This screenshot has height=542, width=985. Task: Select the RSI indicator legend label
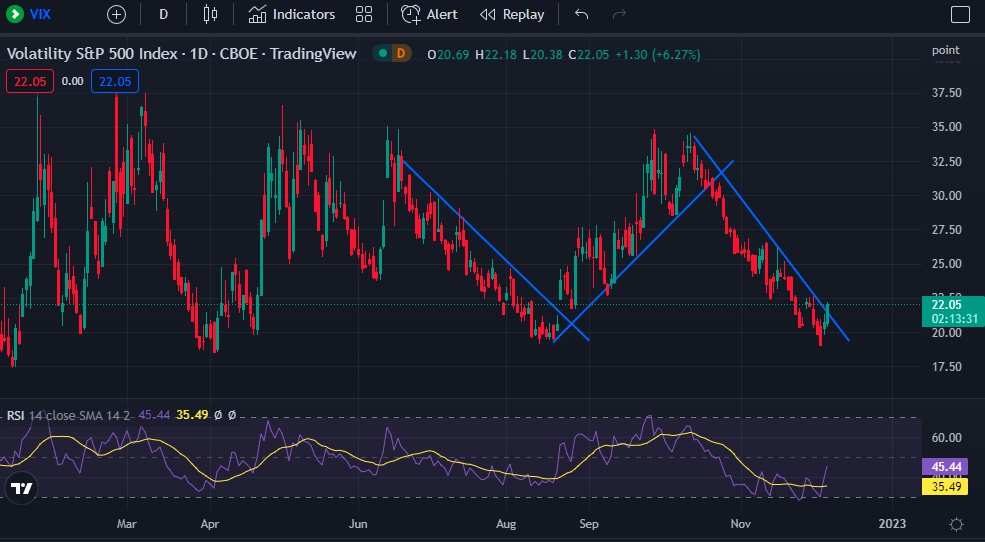[x=16, y=415]
